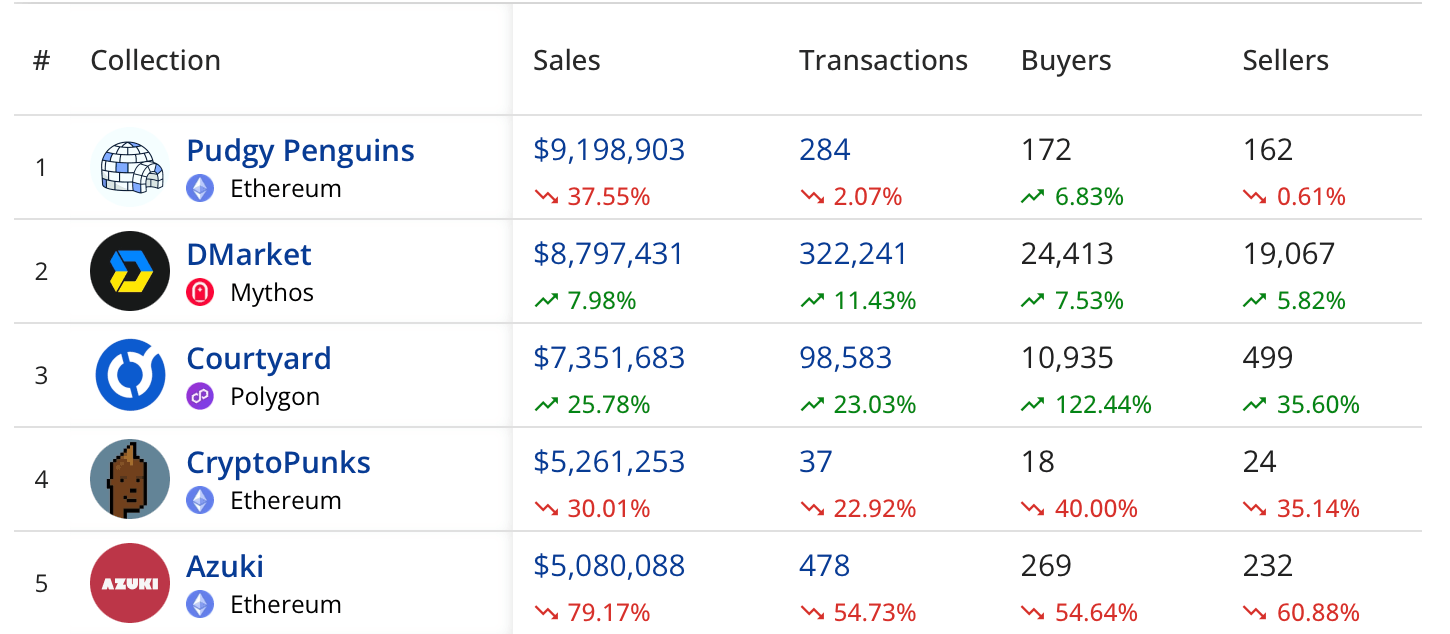Open the Pudgy Penguins collection link

[300, 151]
